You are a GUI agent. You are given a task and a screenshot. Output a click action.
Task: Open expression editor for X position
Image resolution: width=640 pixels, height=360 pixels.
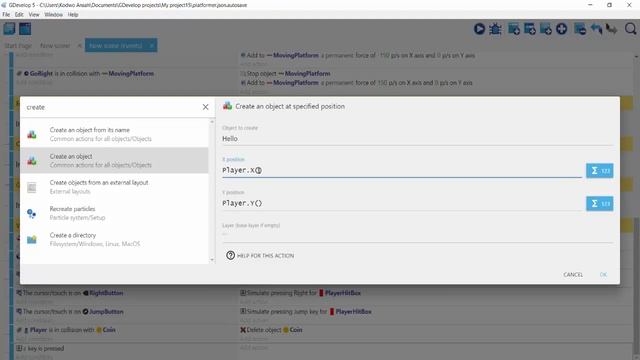tap(600, 171)
